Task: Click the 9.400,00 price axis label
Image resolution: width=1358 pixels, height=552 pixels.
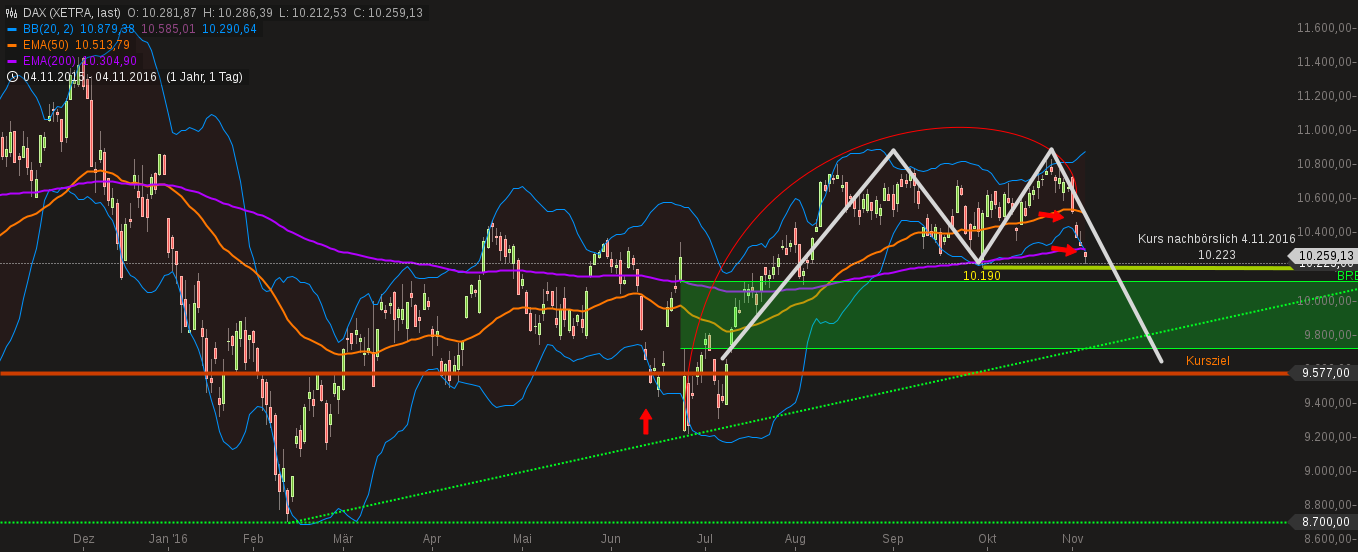Action: [x=1326, y=403]
